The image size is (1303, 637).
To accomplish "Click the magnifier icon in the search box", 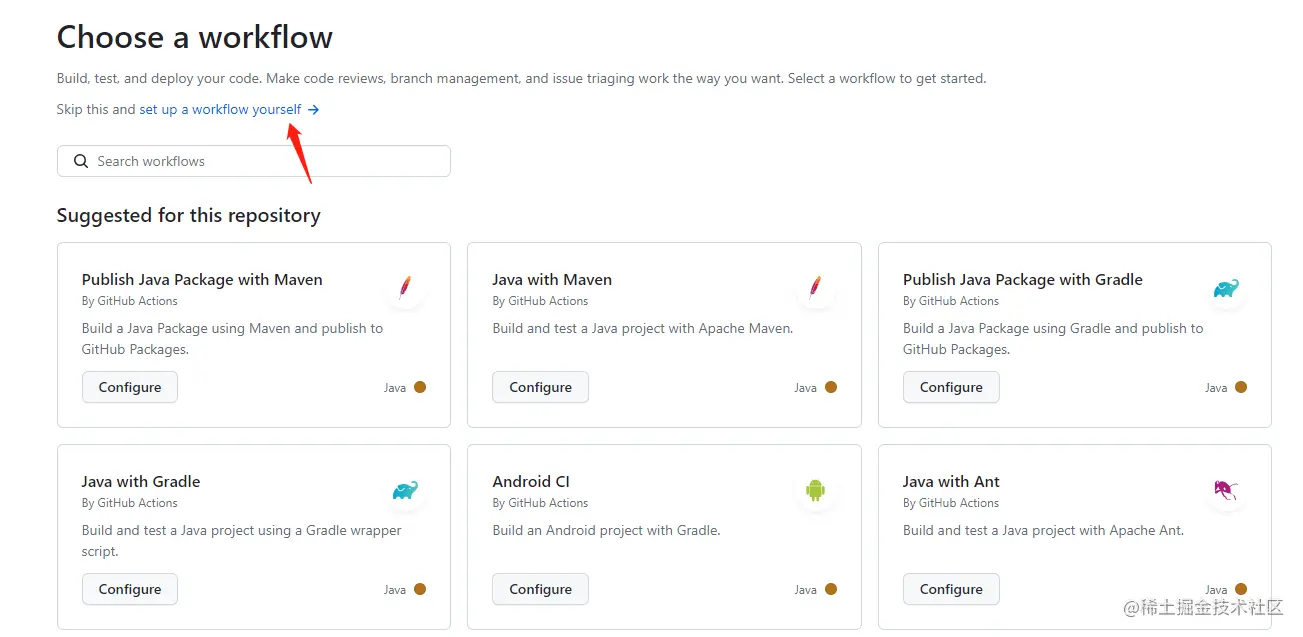I will pos(81,161).
